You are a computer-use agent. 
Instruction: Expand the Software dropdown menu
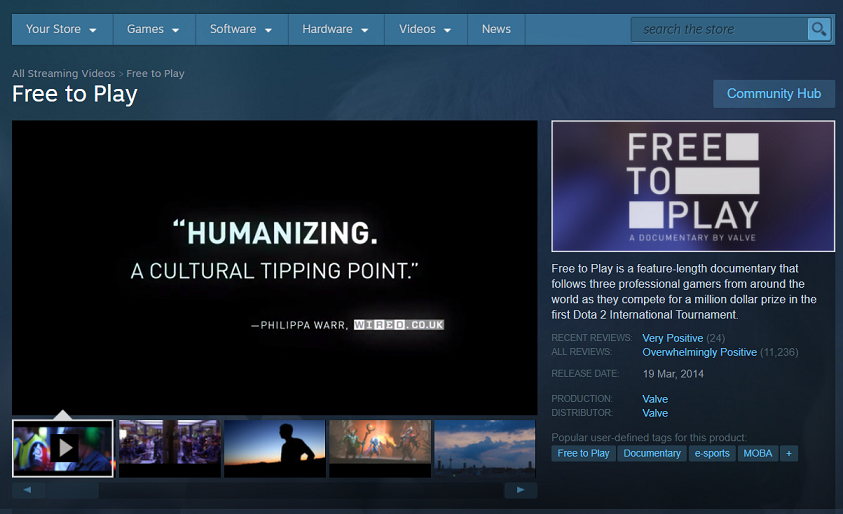(x=241, y=29)
